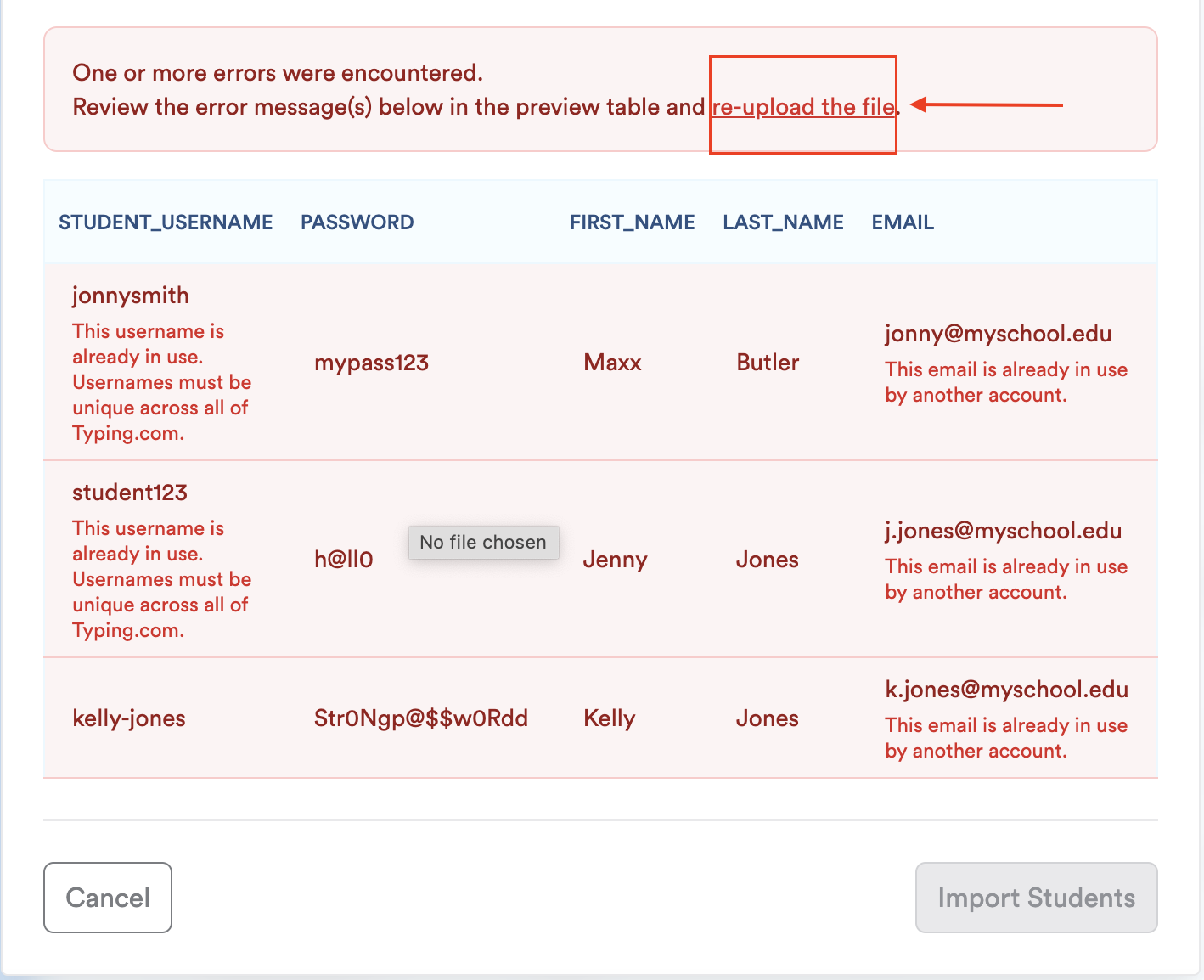Click the h@ll0 password cell

pyautogui.click(x=344, y=560)
